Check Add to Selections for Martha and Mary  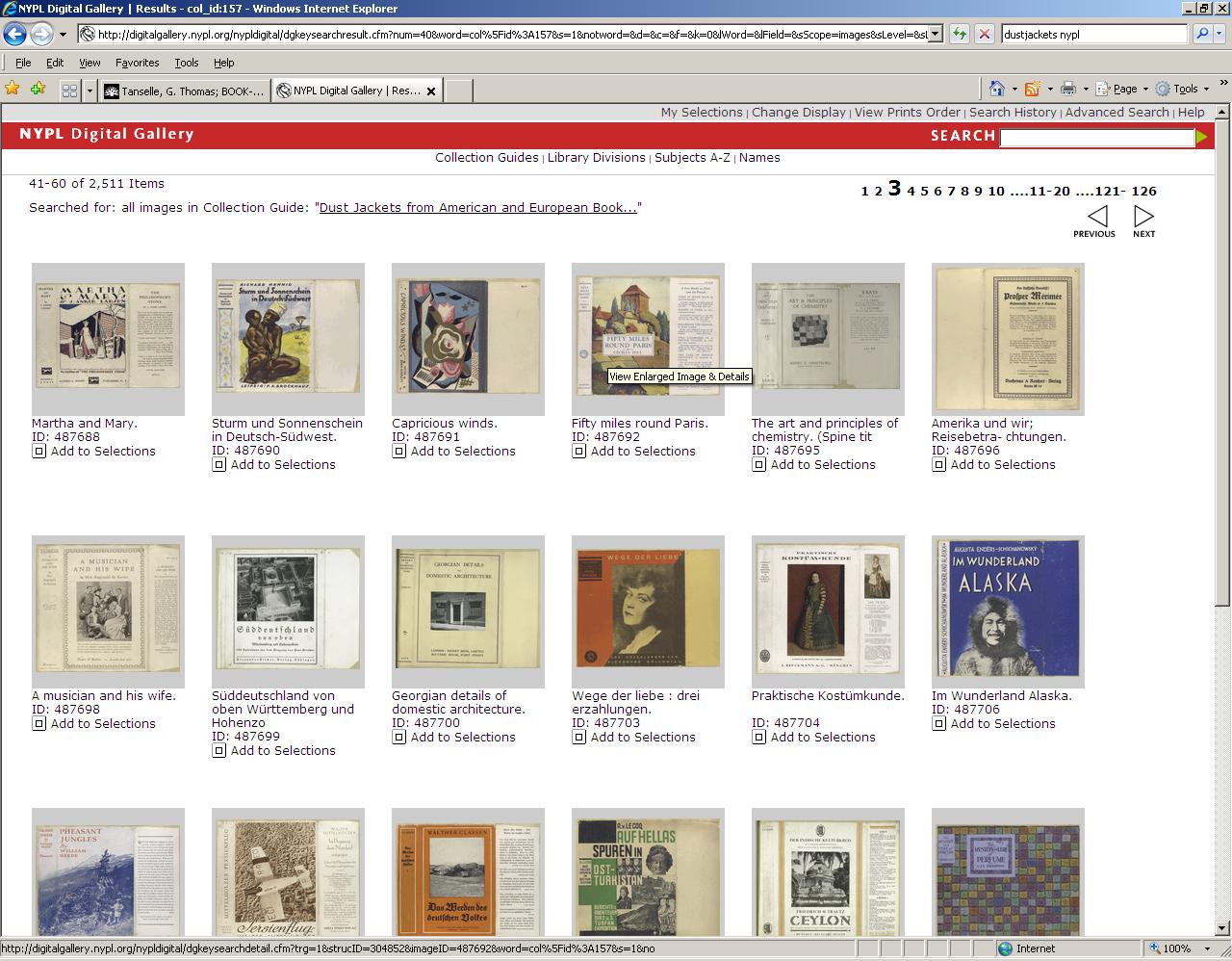[x=38, y=451]
